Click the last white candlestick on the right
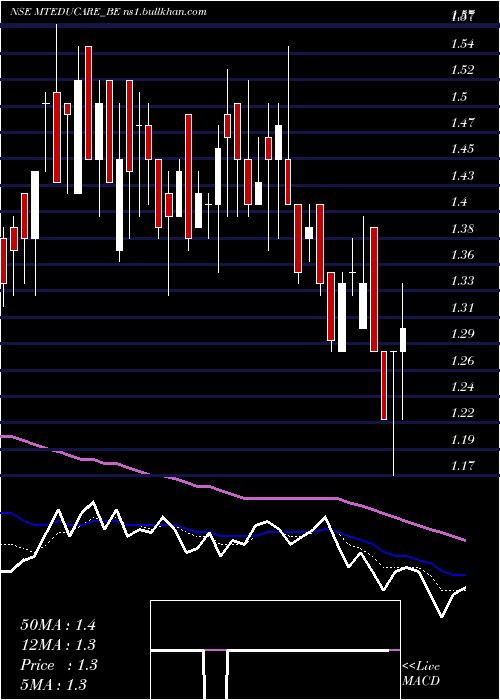 [403, 340]
